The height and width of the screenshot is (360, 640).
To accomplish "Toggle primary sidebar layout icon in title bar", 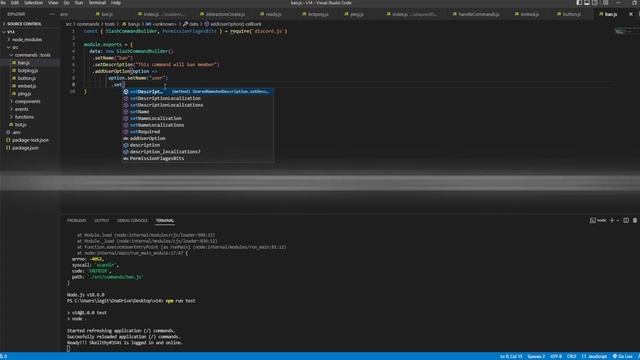I will 579,3.
